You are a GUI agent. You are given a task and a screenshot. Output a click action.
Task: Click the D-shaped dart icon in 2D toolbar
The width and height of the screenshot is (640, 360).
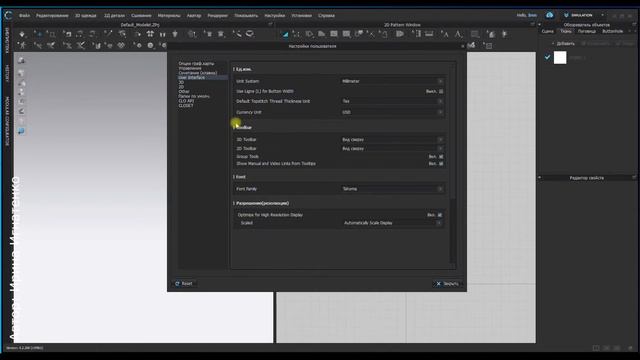[400, 34]
